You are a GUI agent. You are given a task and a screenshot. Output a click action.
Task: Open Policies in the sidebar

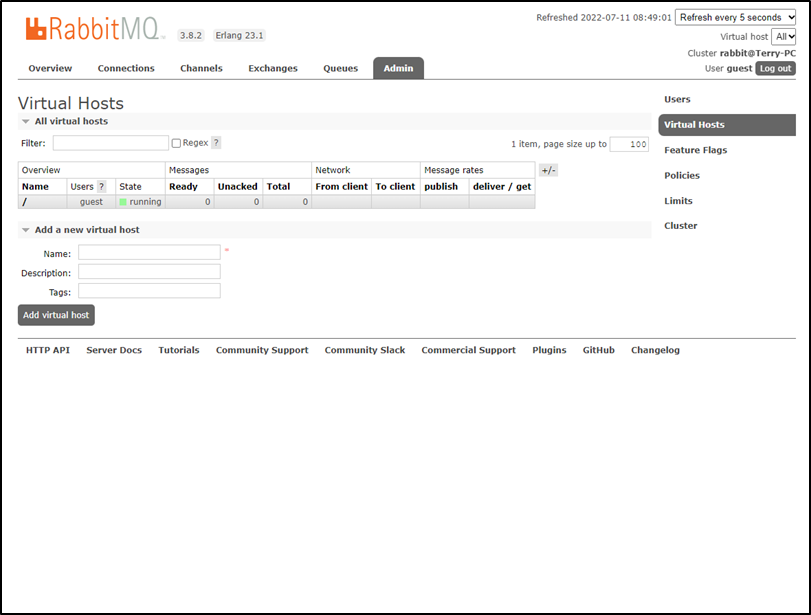click(682, 175)
